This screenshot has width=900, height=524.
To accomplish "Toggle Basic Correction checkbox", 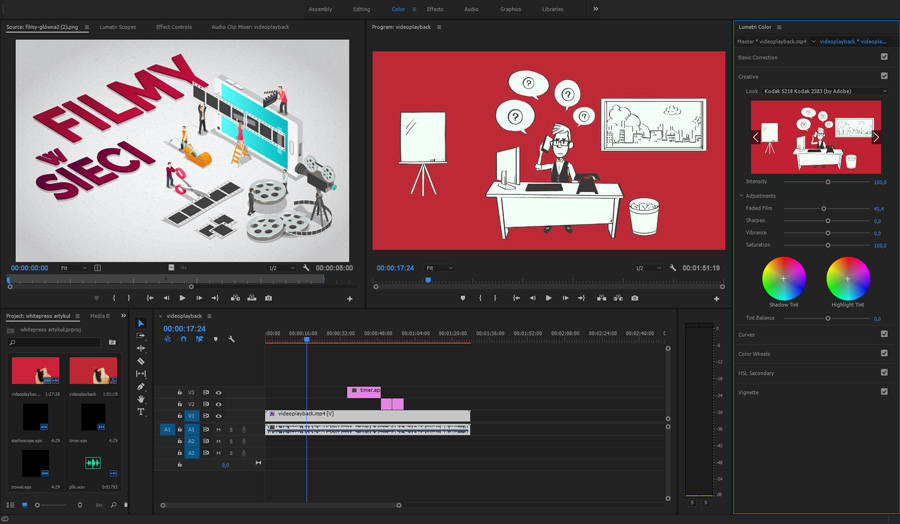I will tap(884, 57).
